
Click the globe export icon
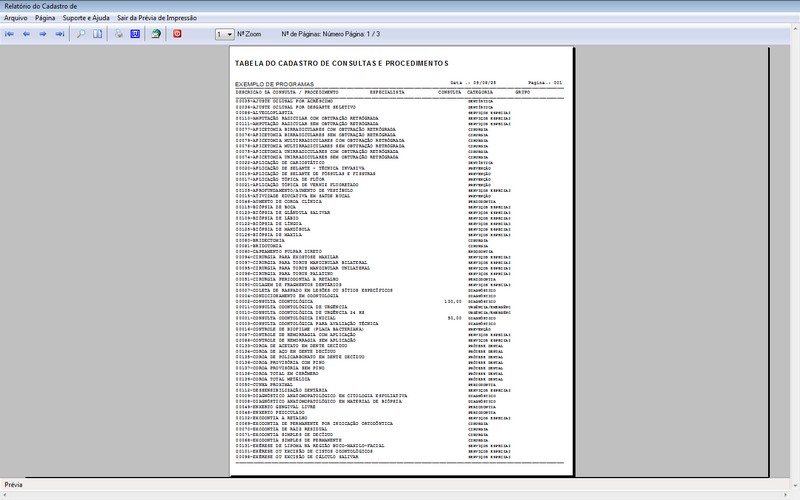[x=156, y=34]
